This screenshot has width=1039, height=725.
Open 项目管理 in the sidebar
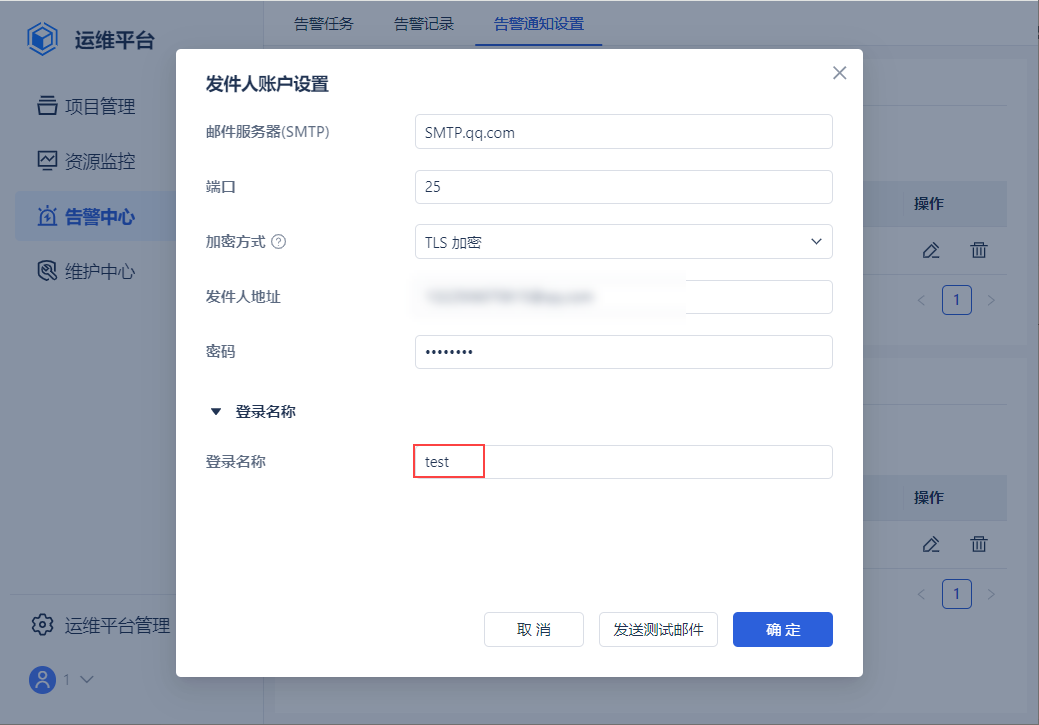click(99, 106)
